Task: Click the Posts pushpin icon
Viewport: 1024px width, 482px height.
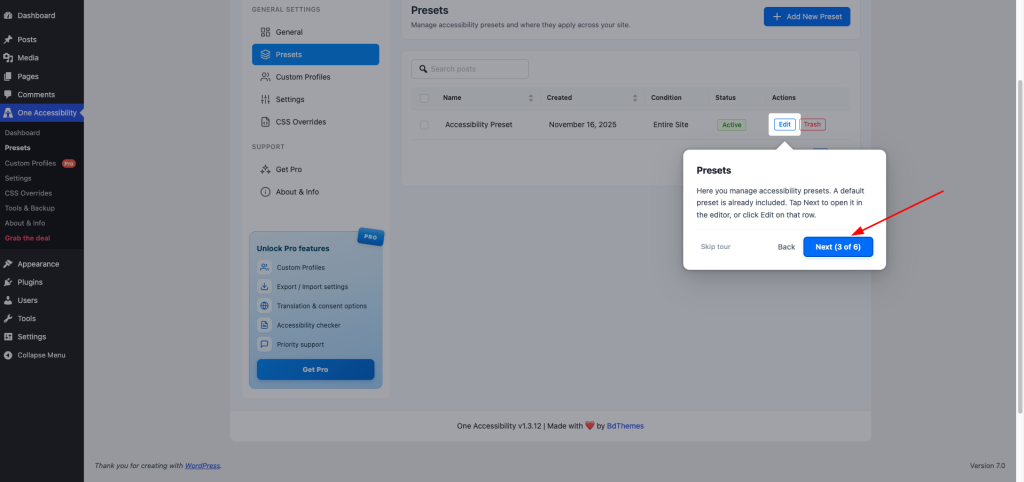Action: [8, 39]
